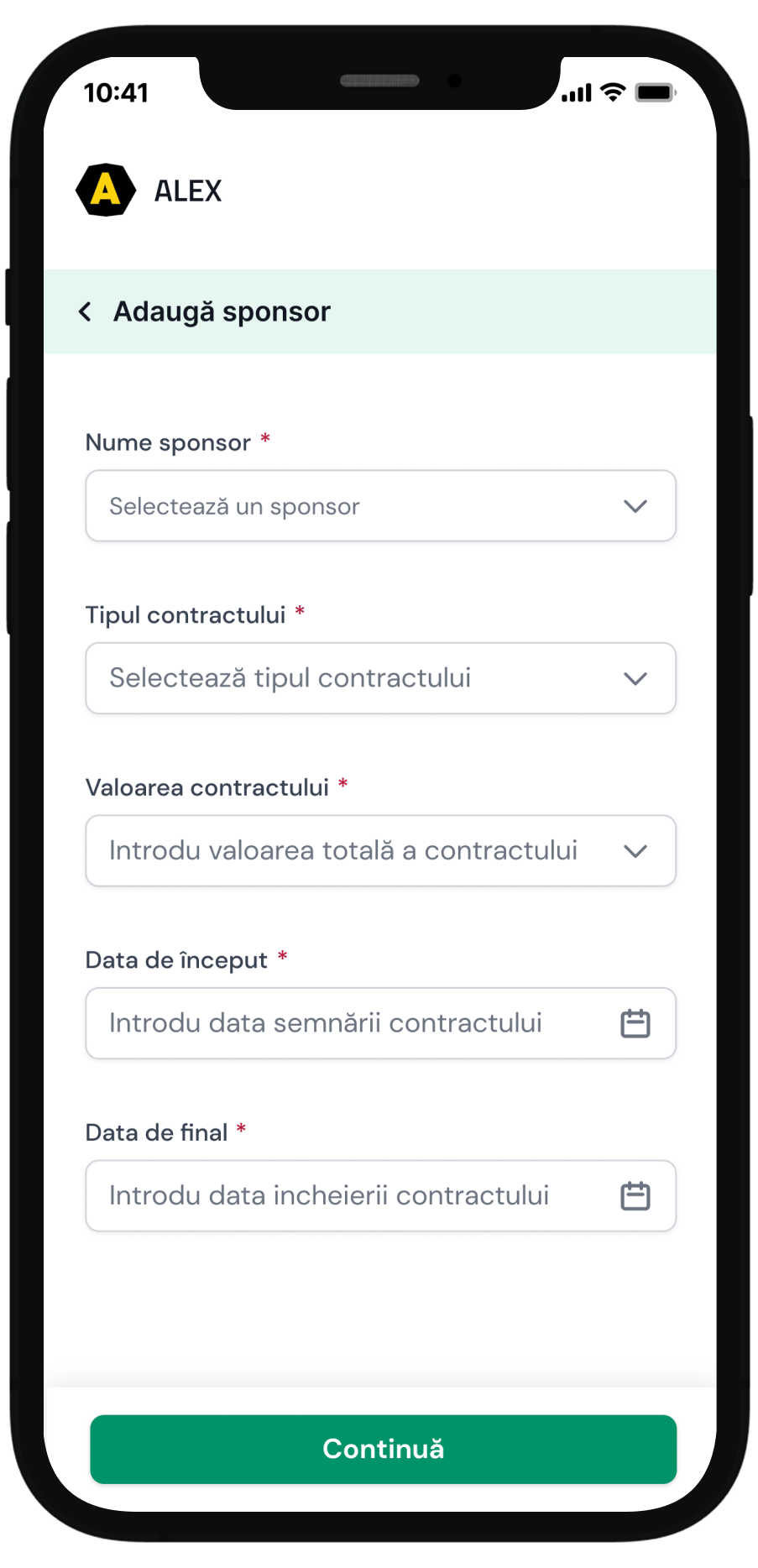Viewport: 758px width, 1568px height.
Task: Click the Adaugă sponsor header title
Action: point(222,311)
